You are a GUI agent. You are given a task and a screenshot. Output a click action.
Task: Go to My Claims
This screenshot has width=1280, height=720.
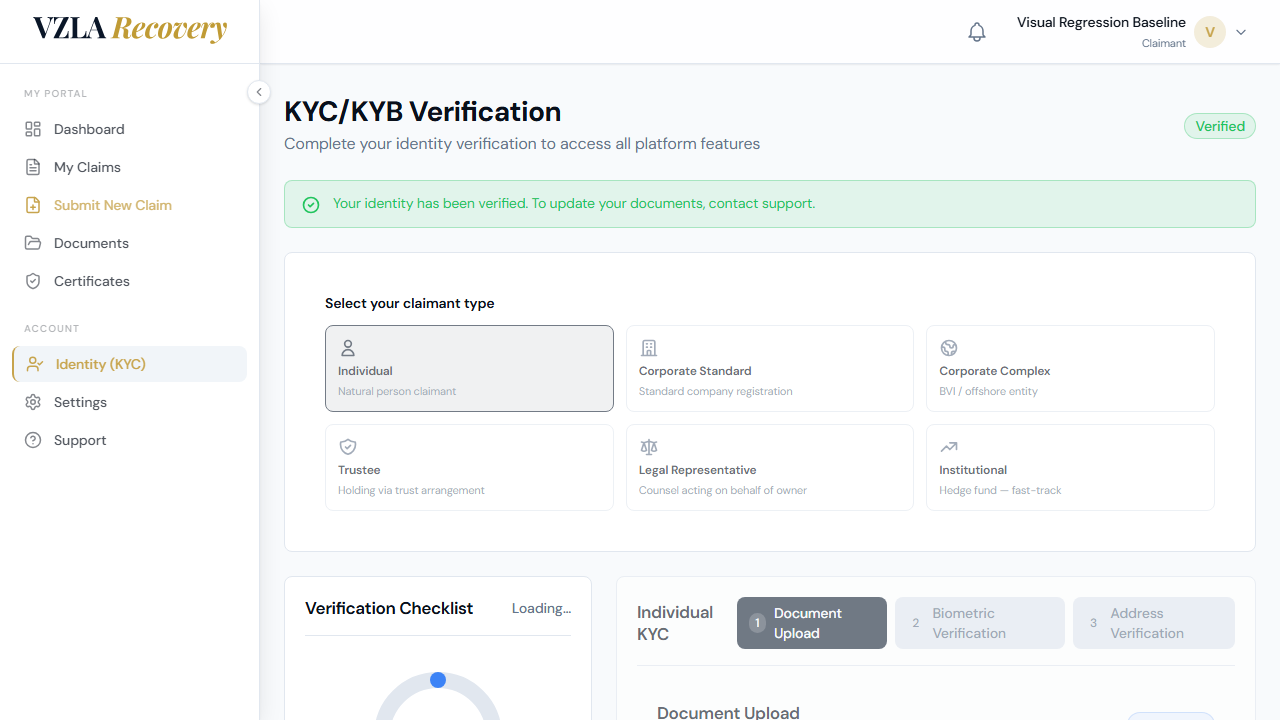click(x=129, y=167)
